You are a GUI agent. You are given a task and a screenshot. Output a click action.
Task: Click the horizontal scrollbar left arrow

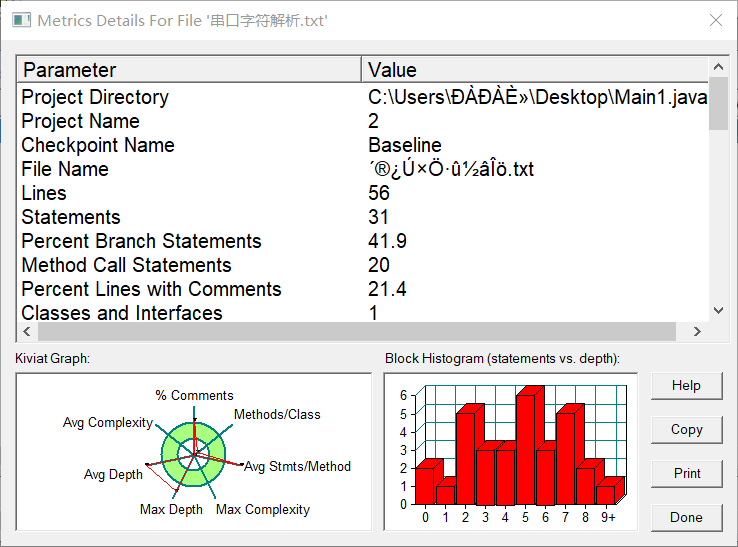point(27,331)
